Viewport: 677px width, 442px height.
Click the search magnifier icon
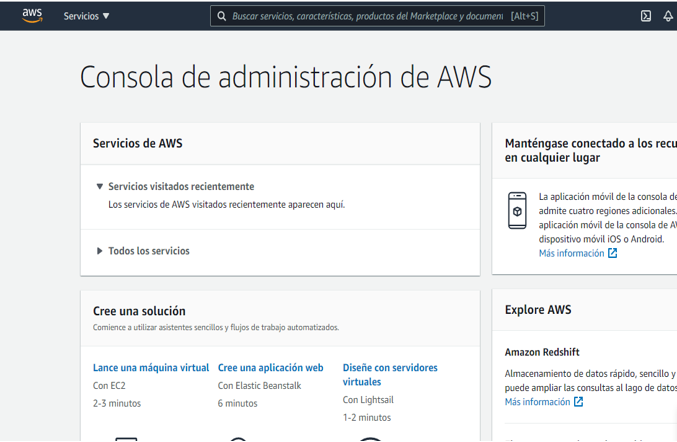point(221,16)
